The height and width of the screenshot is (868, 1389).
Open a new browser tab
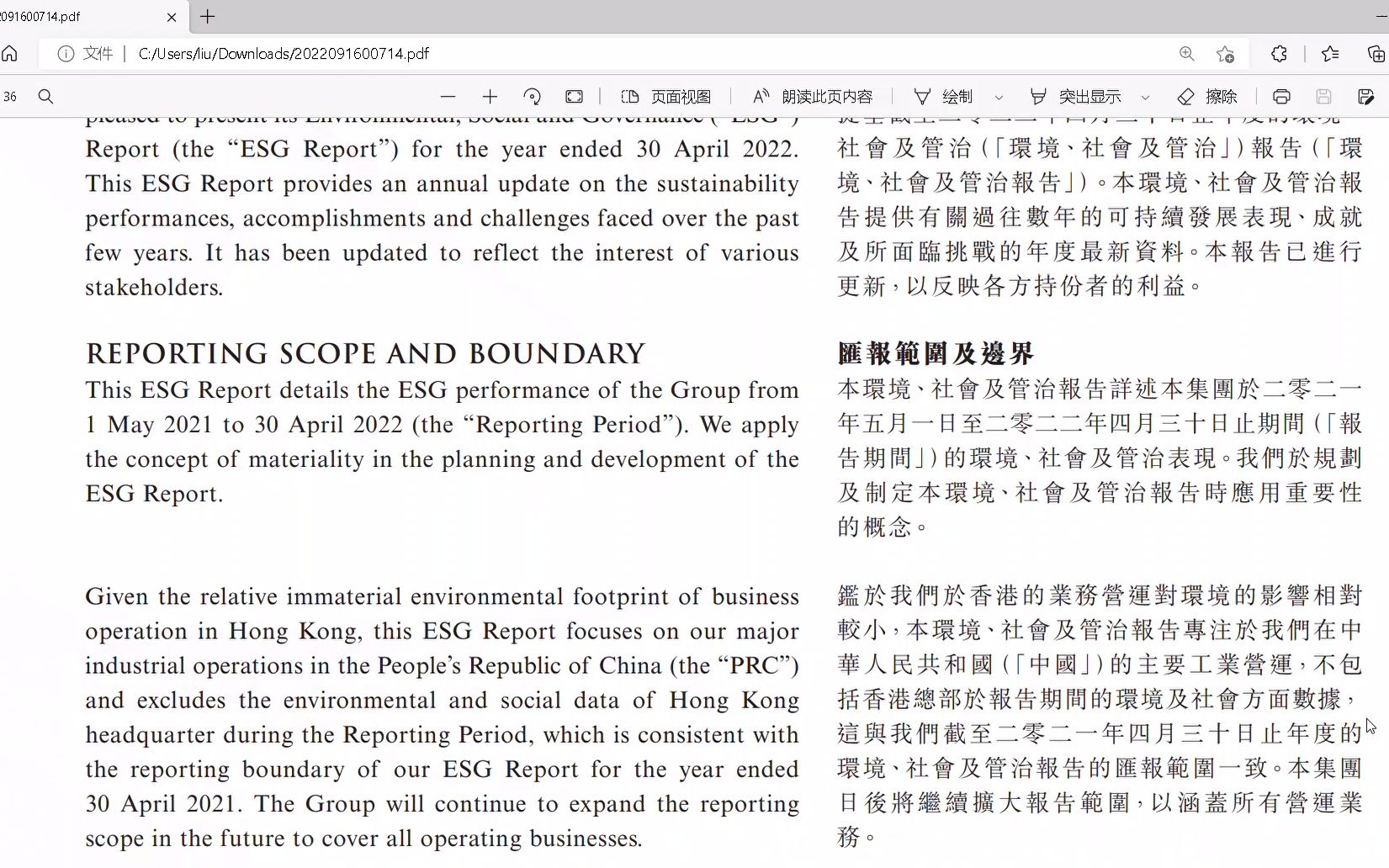[208, 16]
